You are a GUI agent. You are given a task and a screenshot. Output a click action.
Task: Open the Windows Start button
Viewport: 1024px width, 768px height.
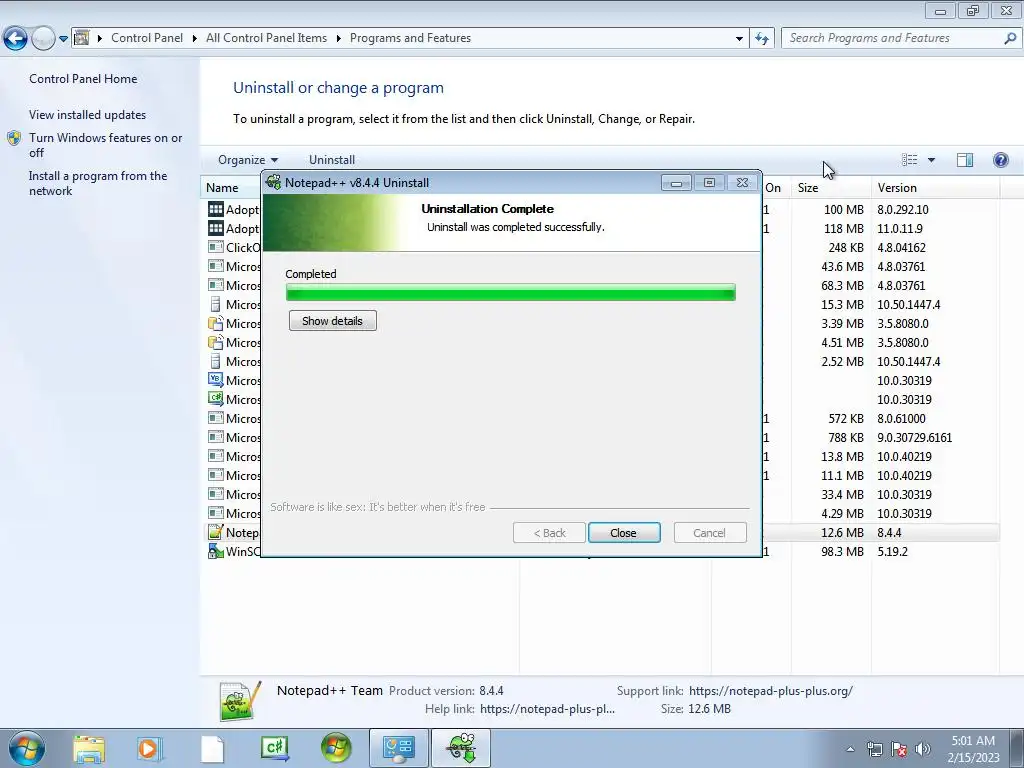27,748
